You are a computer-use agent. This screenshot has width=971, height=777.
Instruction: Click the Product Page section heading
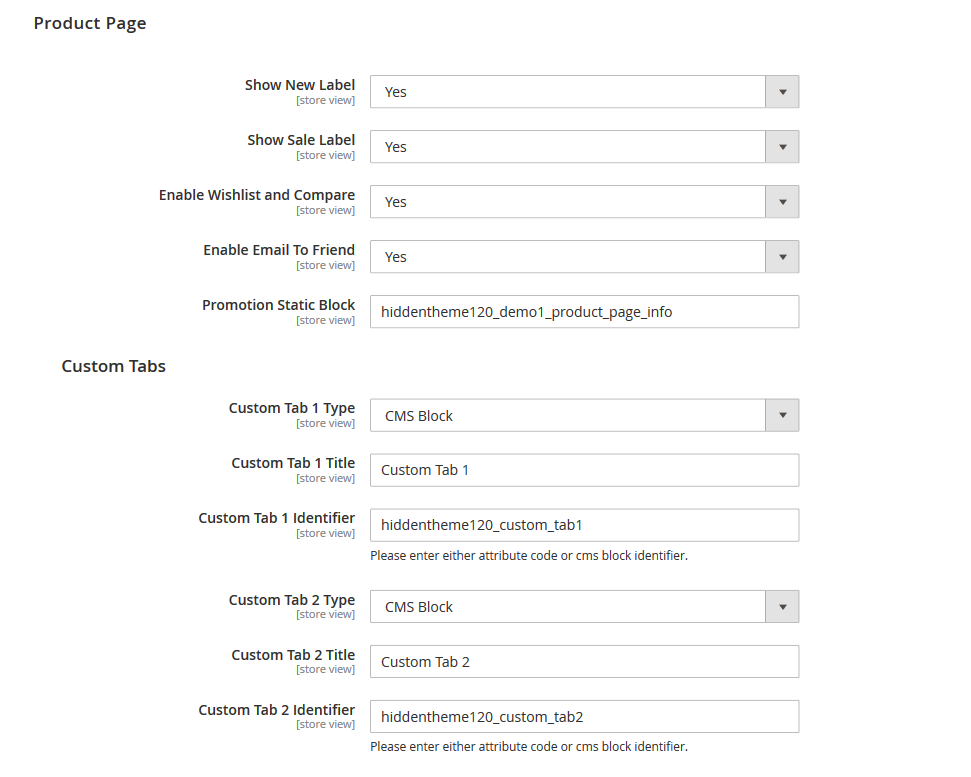(x=89, y=22)
